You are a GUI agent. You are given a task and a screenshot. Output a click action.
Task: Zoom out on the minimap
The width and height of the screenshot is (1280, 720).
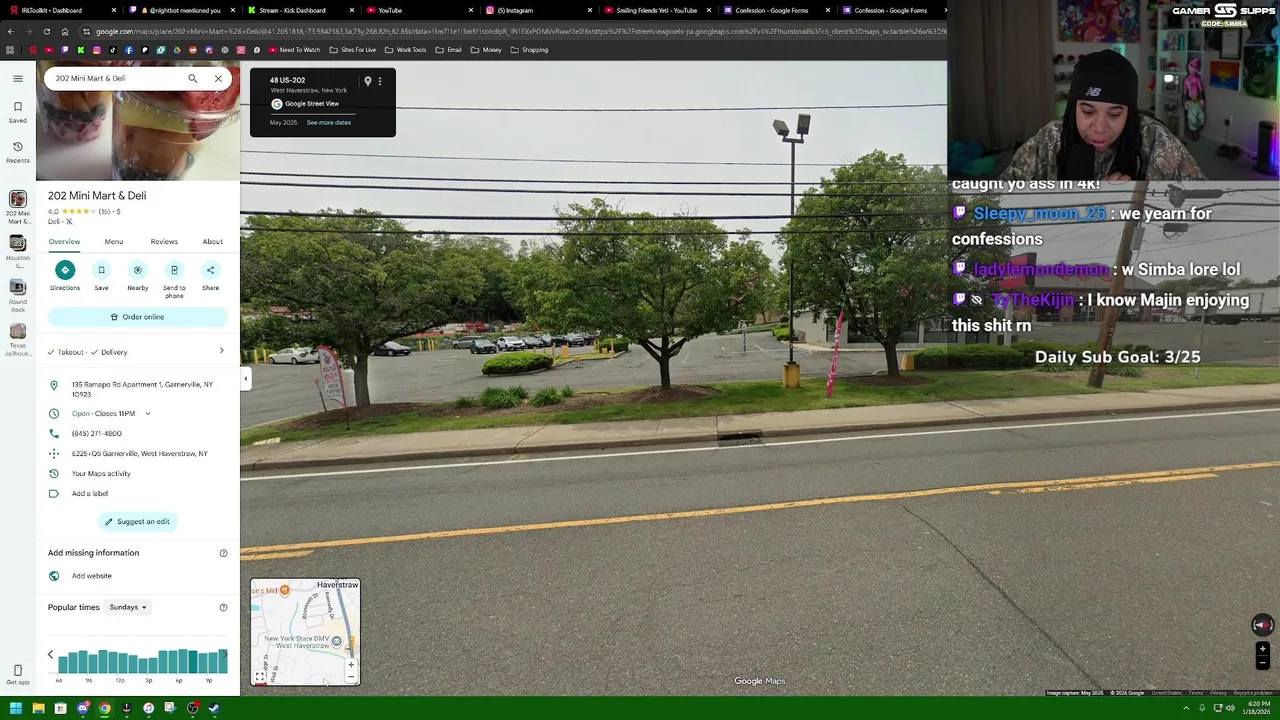pos(351,677)
